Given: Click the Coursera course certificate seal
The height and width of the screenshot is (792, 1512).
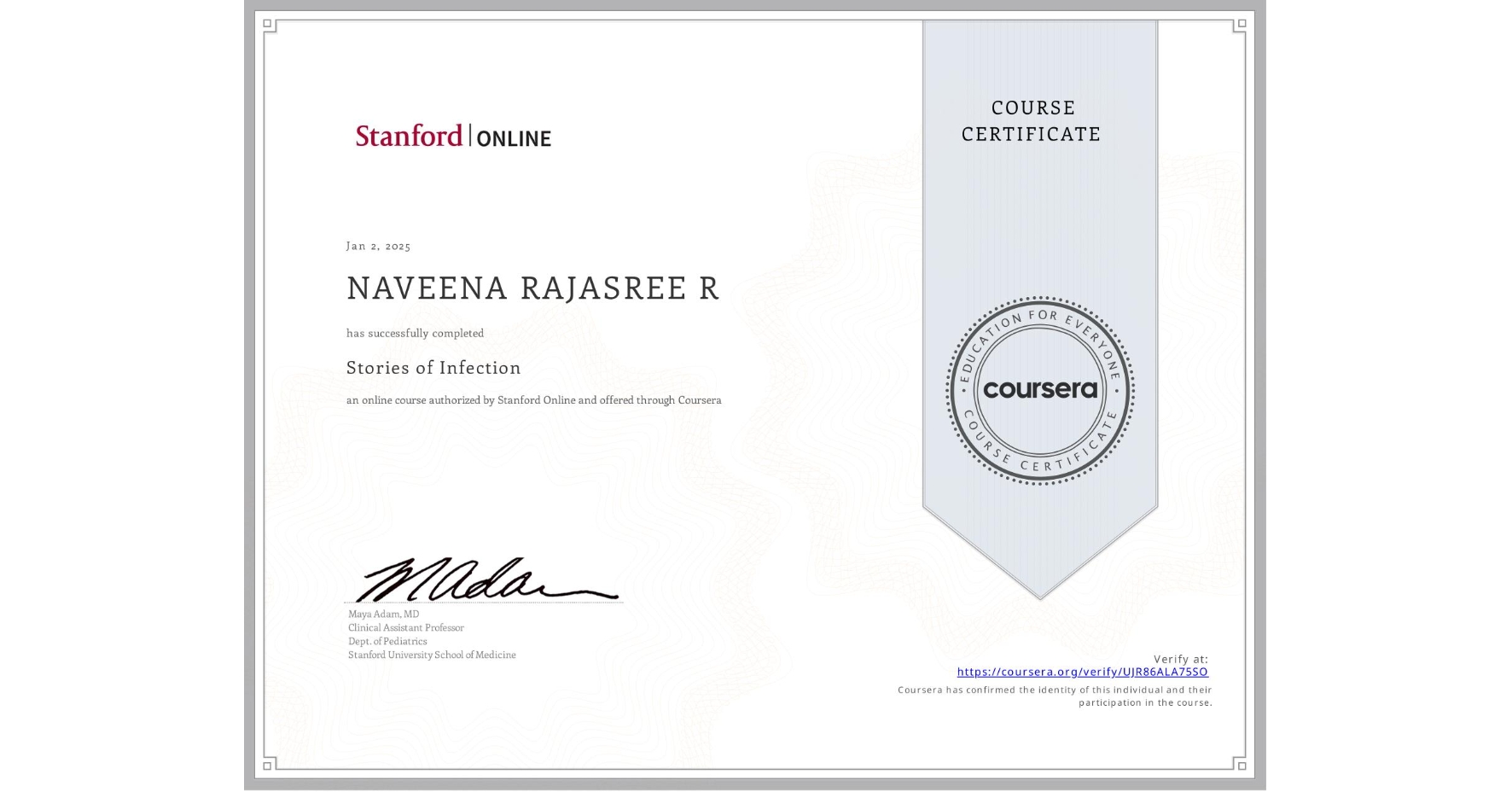Looking at the screenshot, I should click(1039, 390).
